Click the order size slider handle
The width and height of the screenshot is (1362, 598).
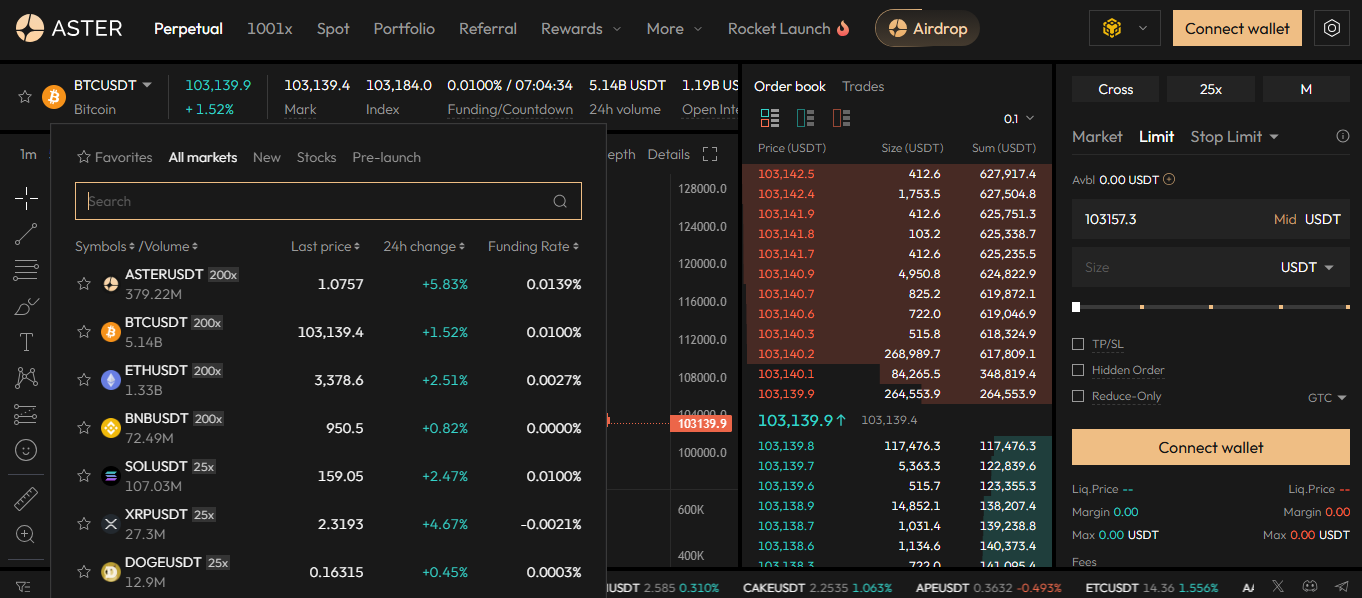(x=1076, y=307)
